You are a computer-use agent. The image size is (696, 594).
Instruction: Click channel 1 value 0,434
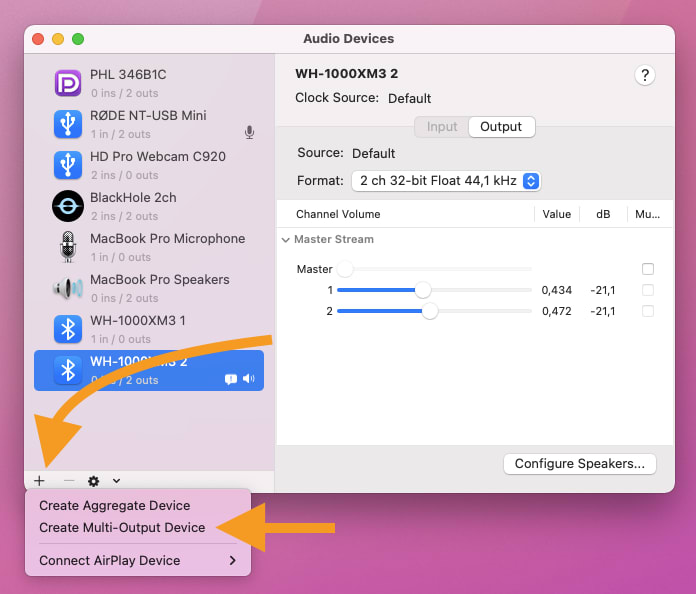[x=557, y=290]
